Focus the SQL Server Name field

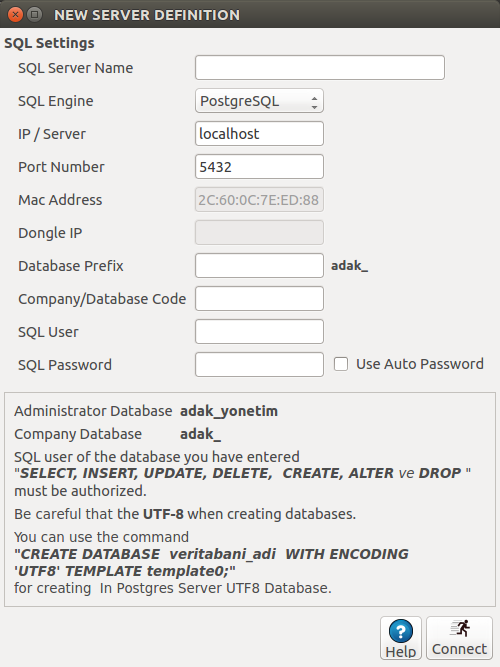point(320,68)
